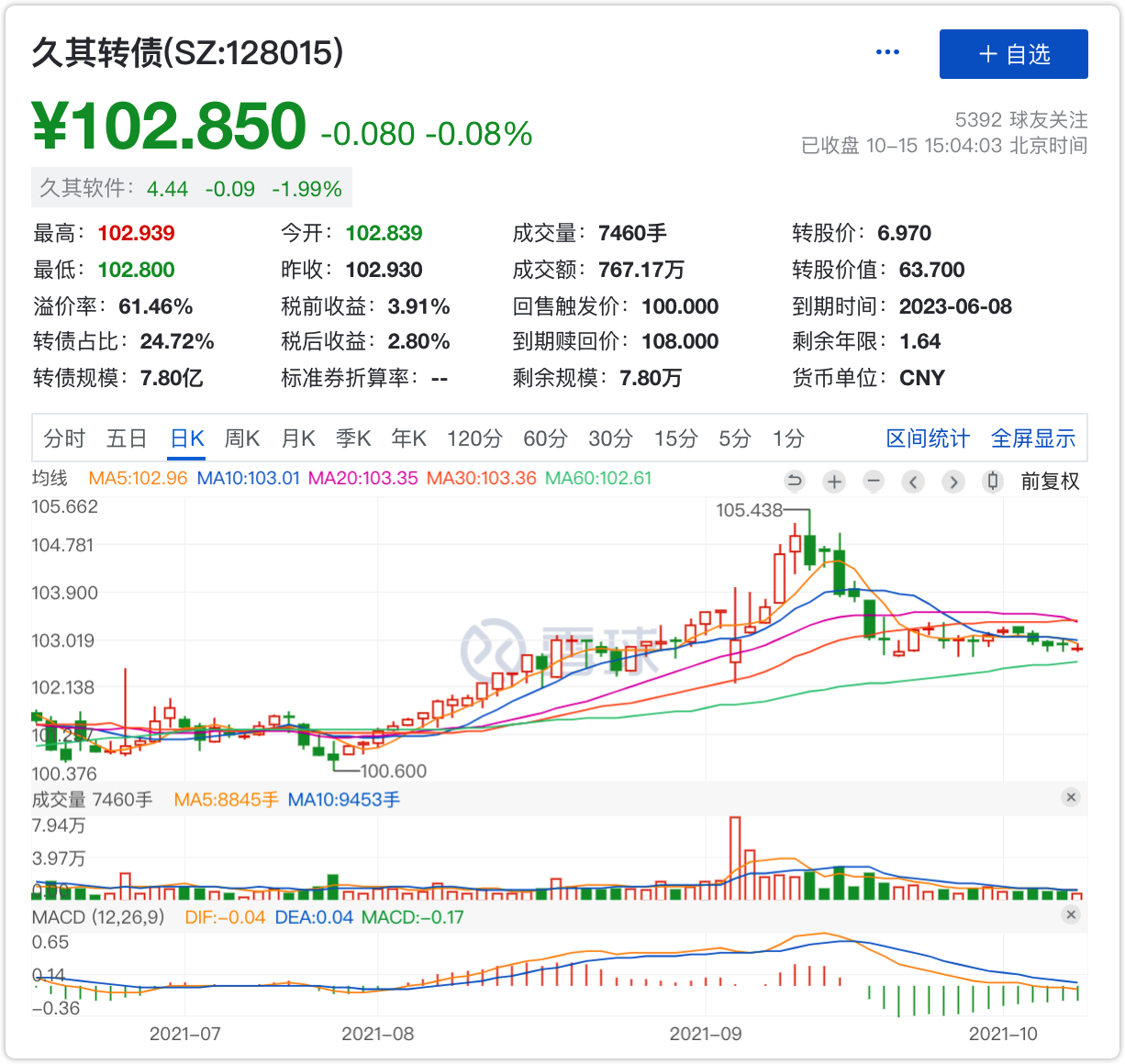Screen dimensions: 1125x1064
Task: Zoom out the chart with minus icon
Action: point(874,482)
